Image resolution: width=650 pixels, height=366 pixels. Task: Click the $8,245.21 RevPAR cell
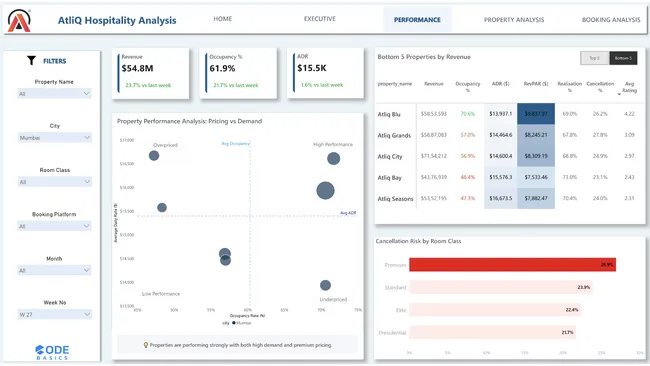[x=536, y=135]
